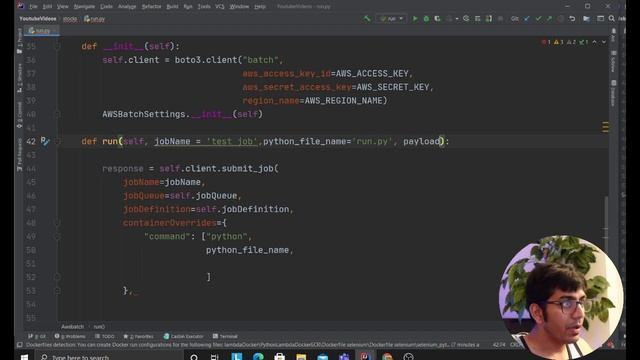This screenshot has width=640, height=360.
Task: Click the yellow marker on the error stripe
Action: click(605, 127)
